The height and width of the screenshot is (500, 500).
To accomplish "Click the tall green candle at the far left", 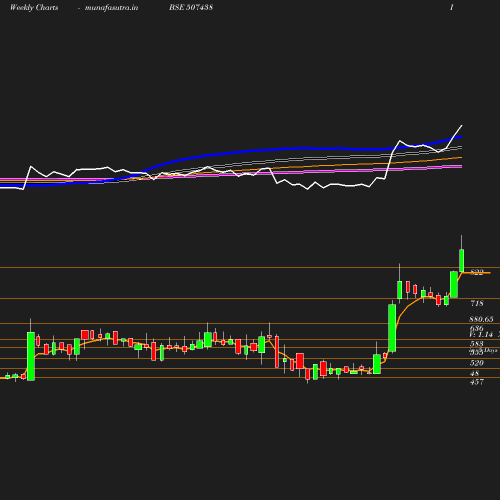I will (x=31, y=356).
